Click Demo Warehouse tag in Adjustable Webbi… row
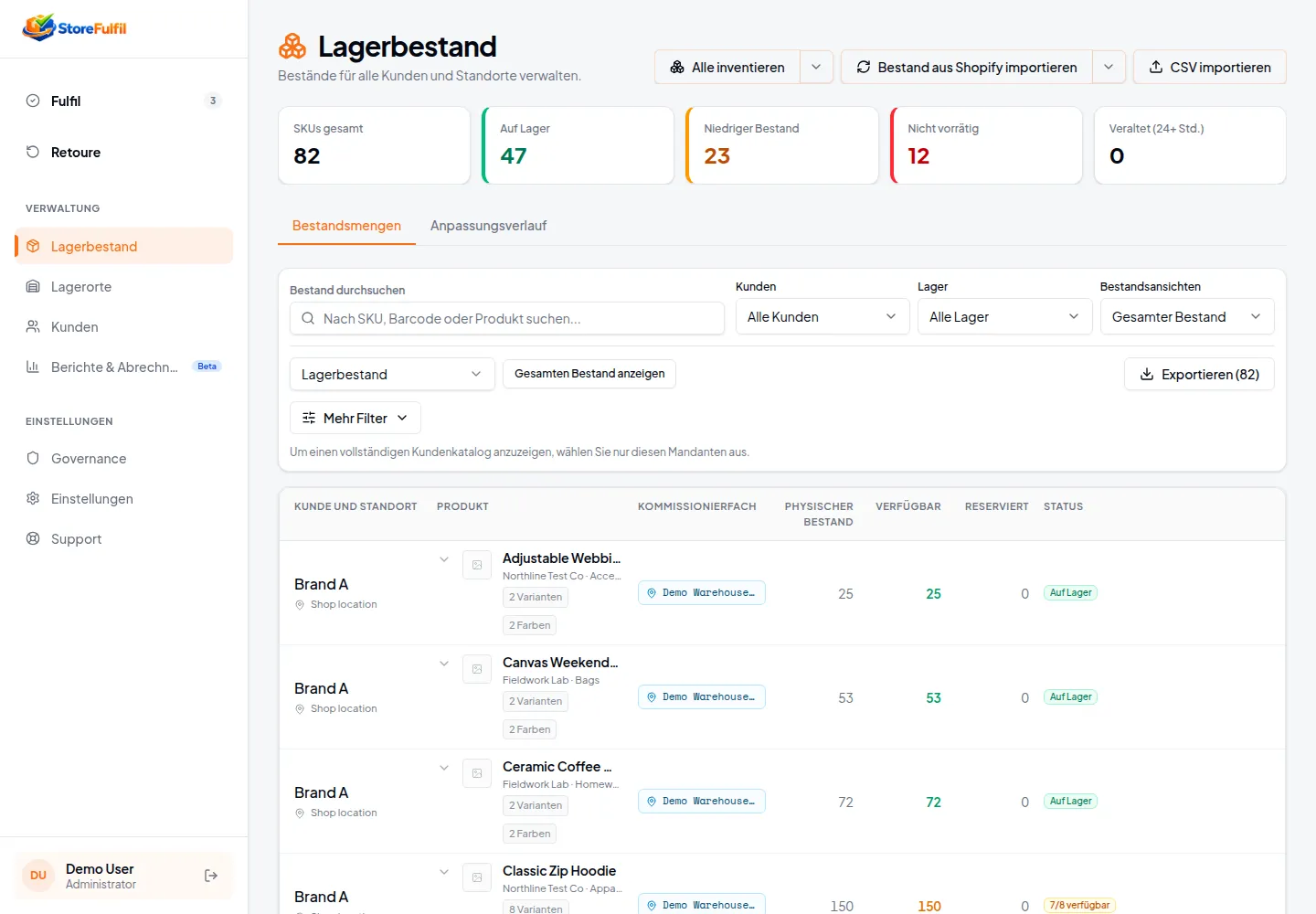This screenshot has height=914, width=1316. [702, 592]
